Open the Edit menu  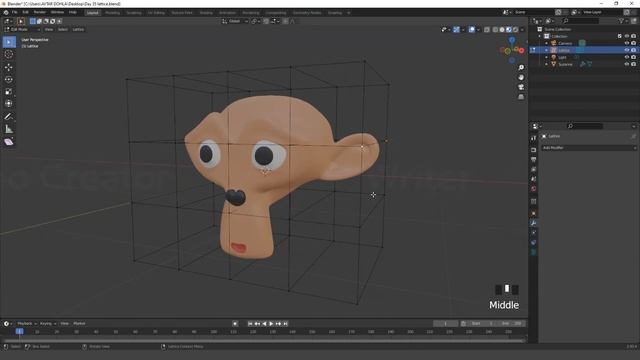pos(25,13)
